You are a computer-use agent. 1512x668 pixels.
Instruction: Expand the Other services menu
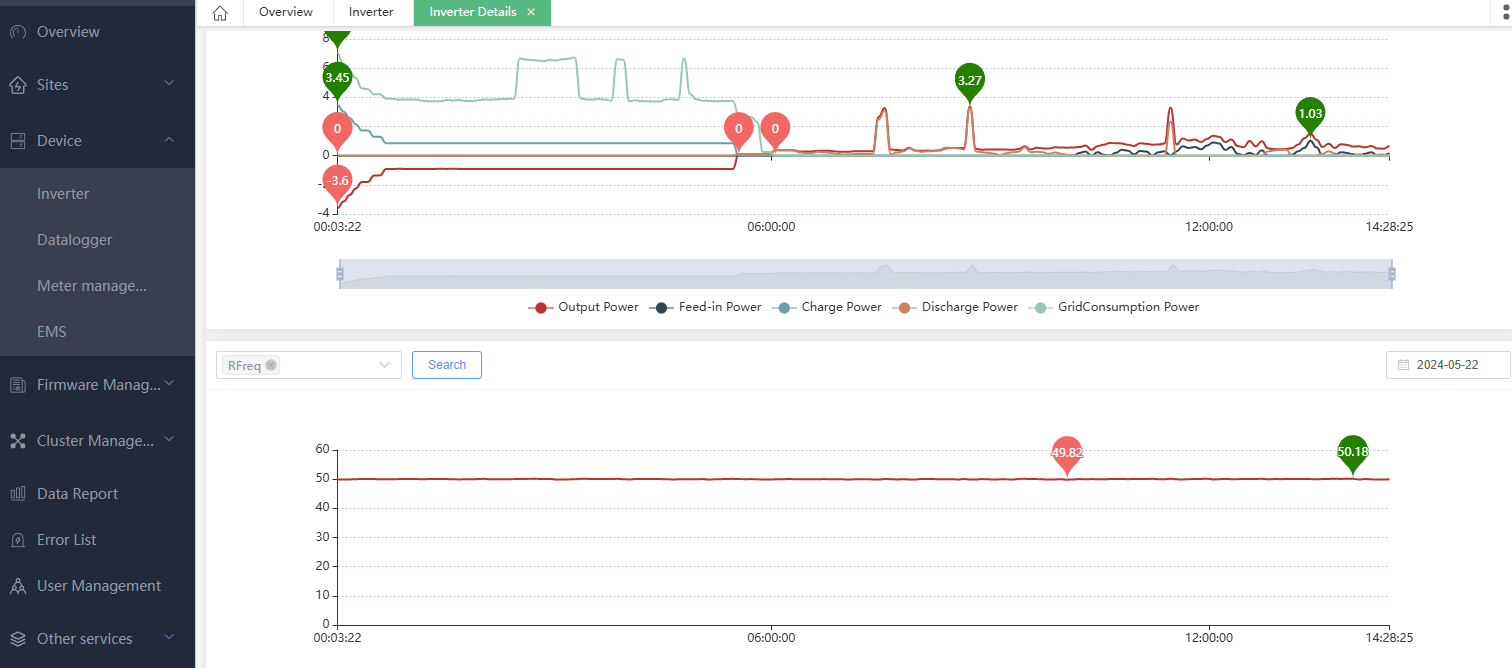98,639
